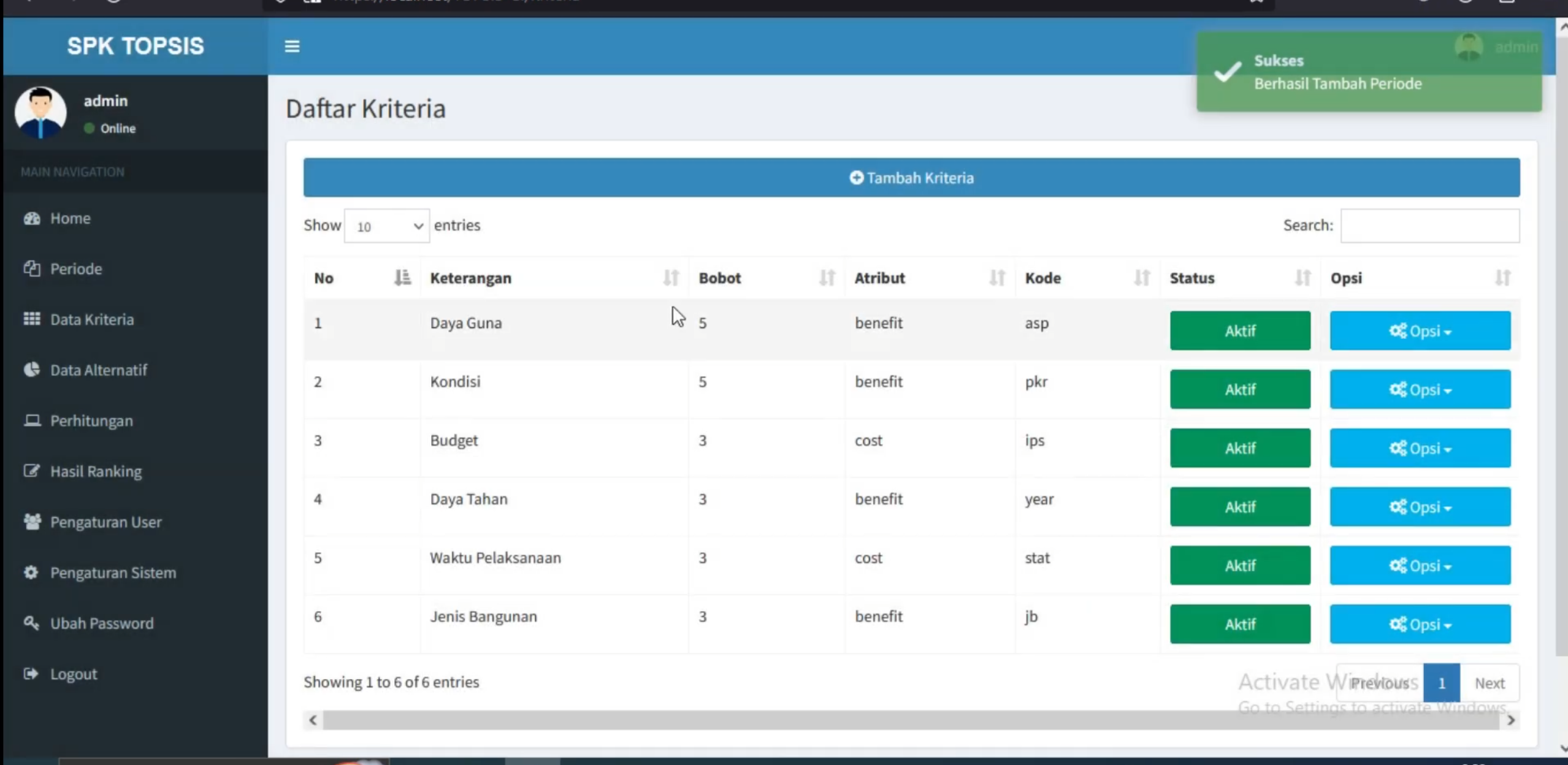
Task: Click 'Showing 1 to 6 of 6 entries' text
Action: [x=391, y=682]
